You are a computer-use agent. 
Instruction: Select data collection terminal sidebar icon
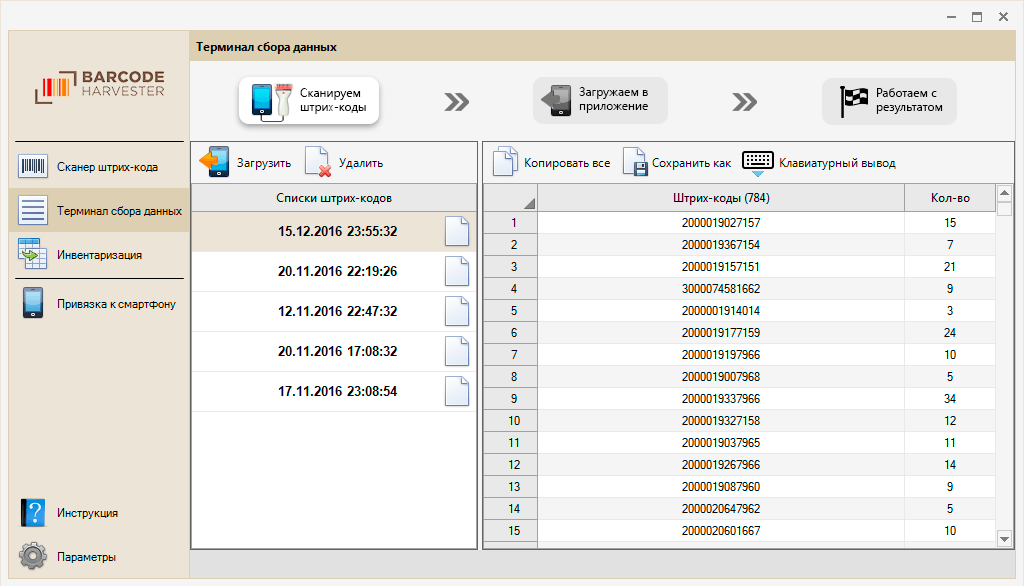click(32, 210)
